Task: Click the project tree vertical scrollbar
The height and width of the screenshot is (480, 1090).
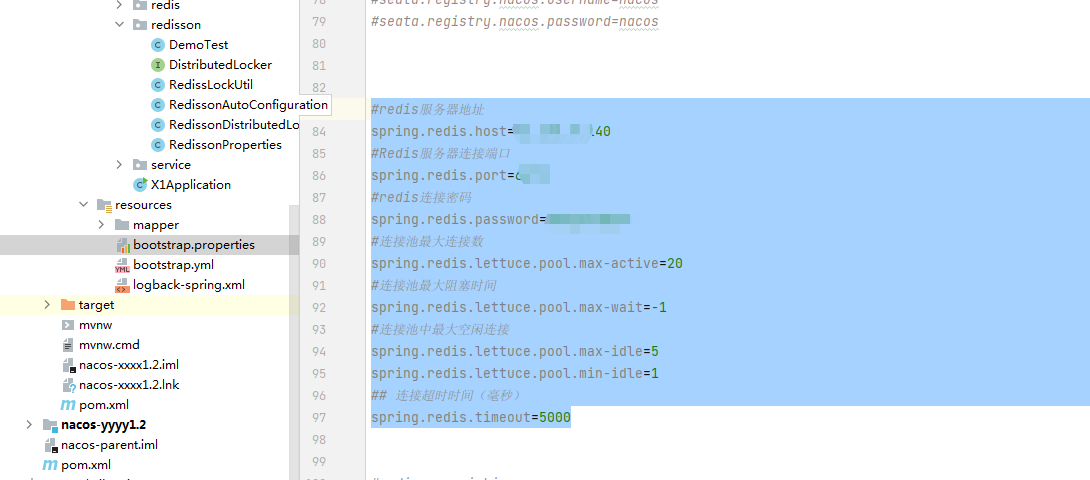Action: coord(294,340)
